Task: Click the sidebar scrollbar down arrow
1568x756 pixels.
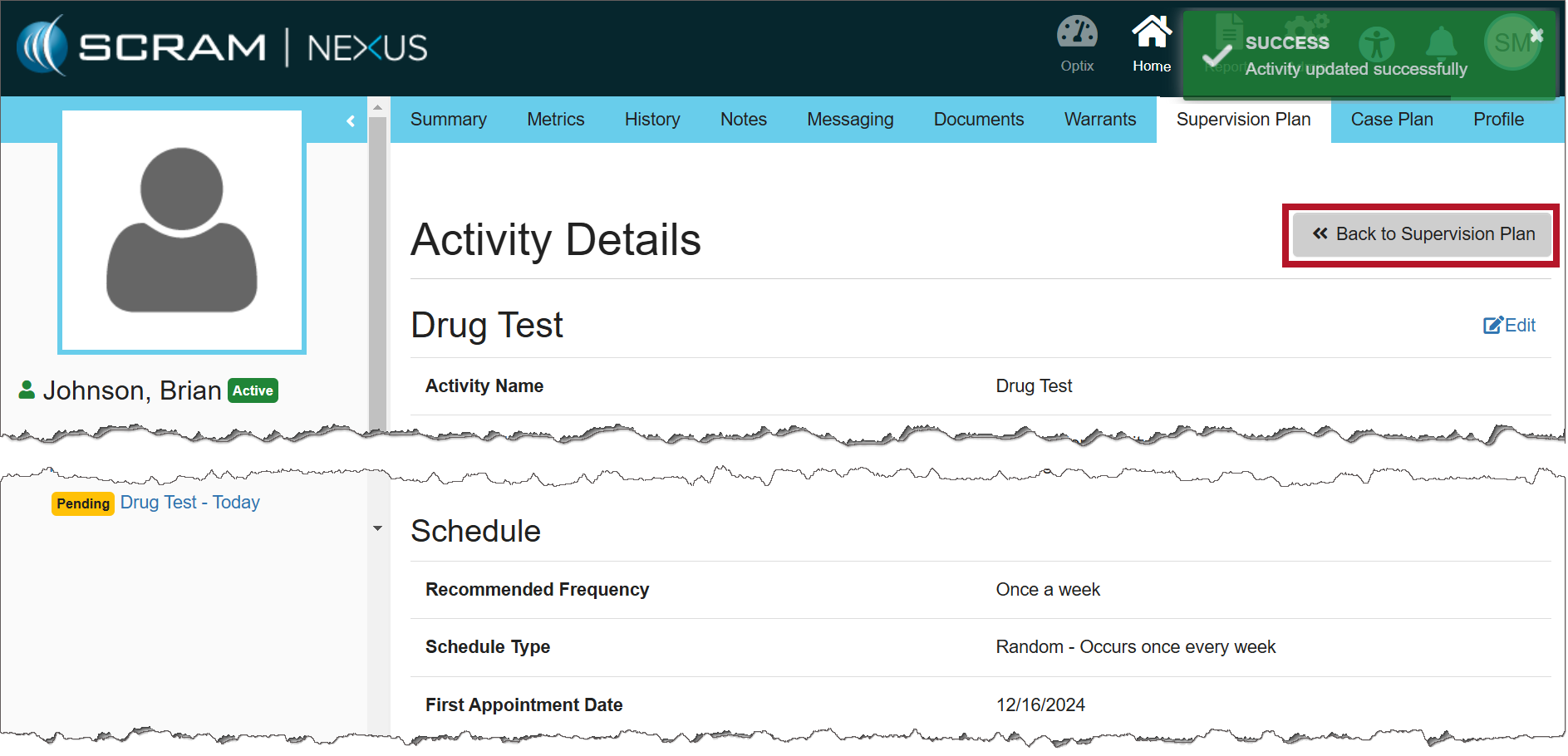Action: tap(377, 528)
